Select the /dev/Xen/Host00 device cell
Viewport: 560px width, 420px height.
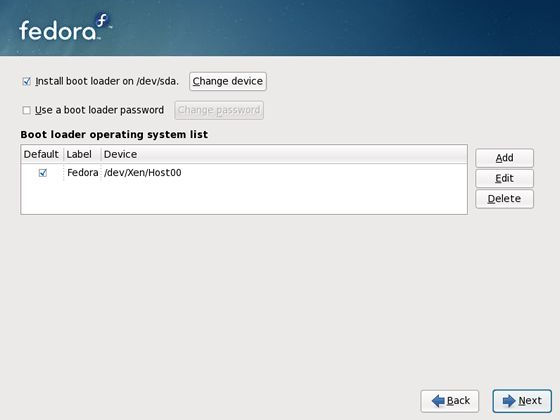tap(142, 173)
